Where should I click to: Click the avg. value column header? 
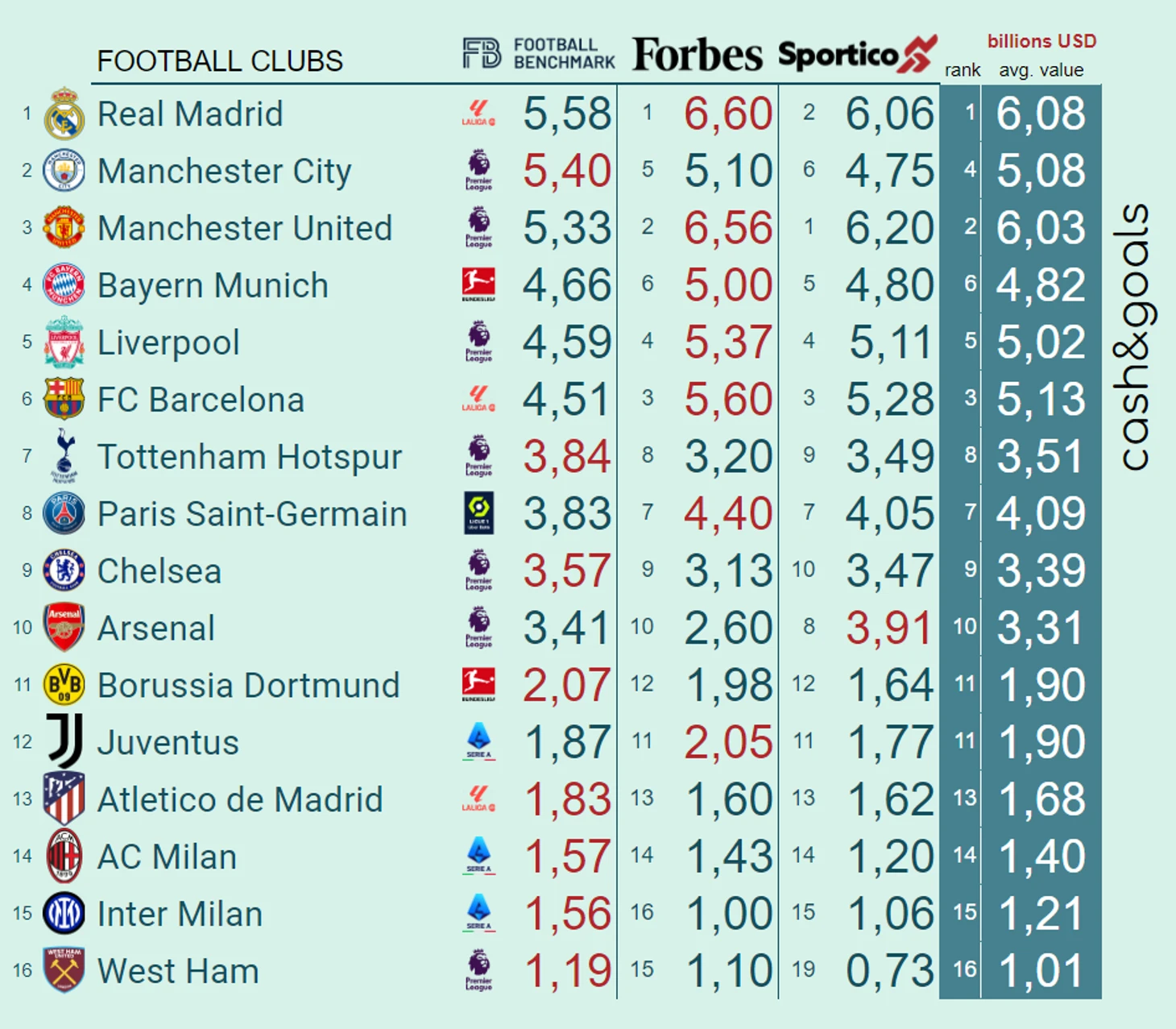click(1041, 70)
